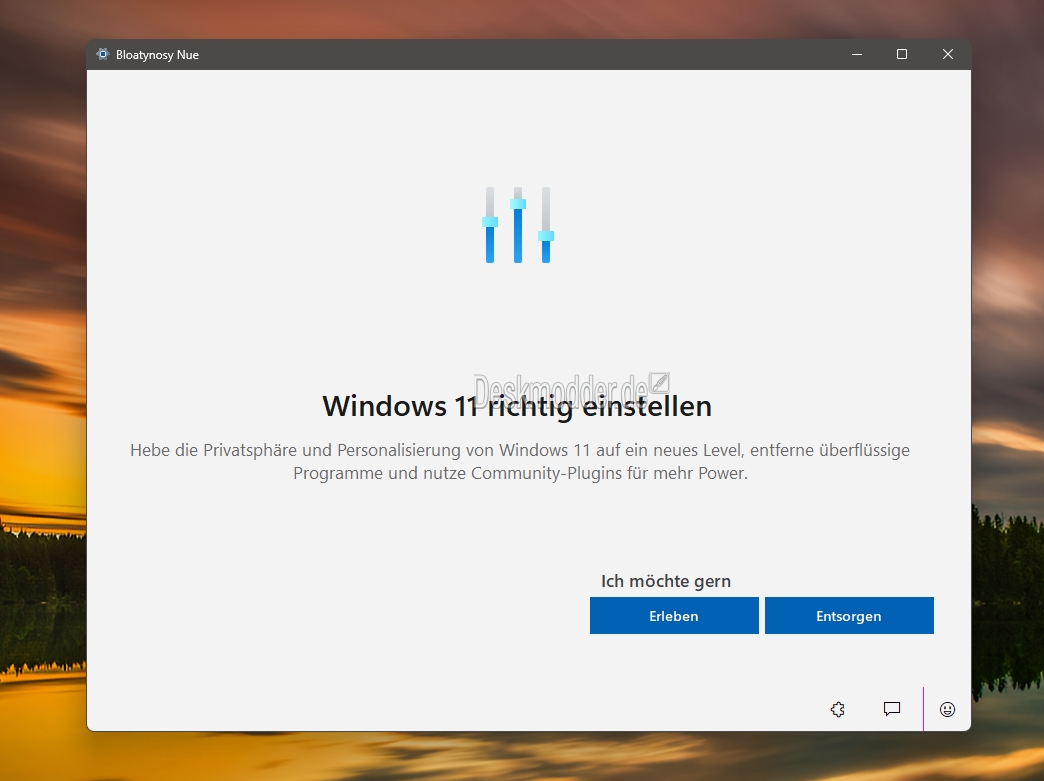The height and width of the screenshot is (781, 1044).
Task: Click the Erleben button
Action: click(674, 615)
